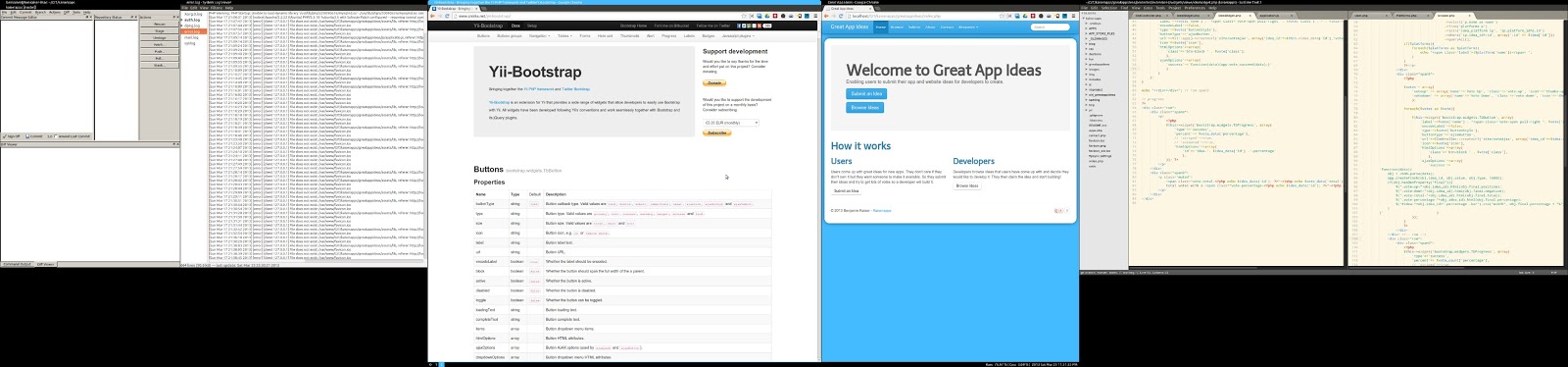Click the Rescan button in git gui

pyautogui.click(x=159, y=25)
